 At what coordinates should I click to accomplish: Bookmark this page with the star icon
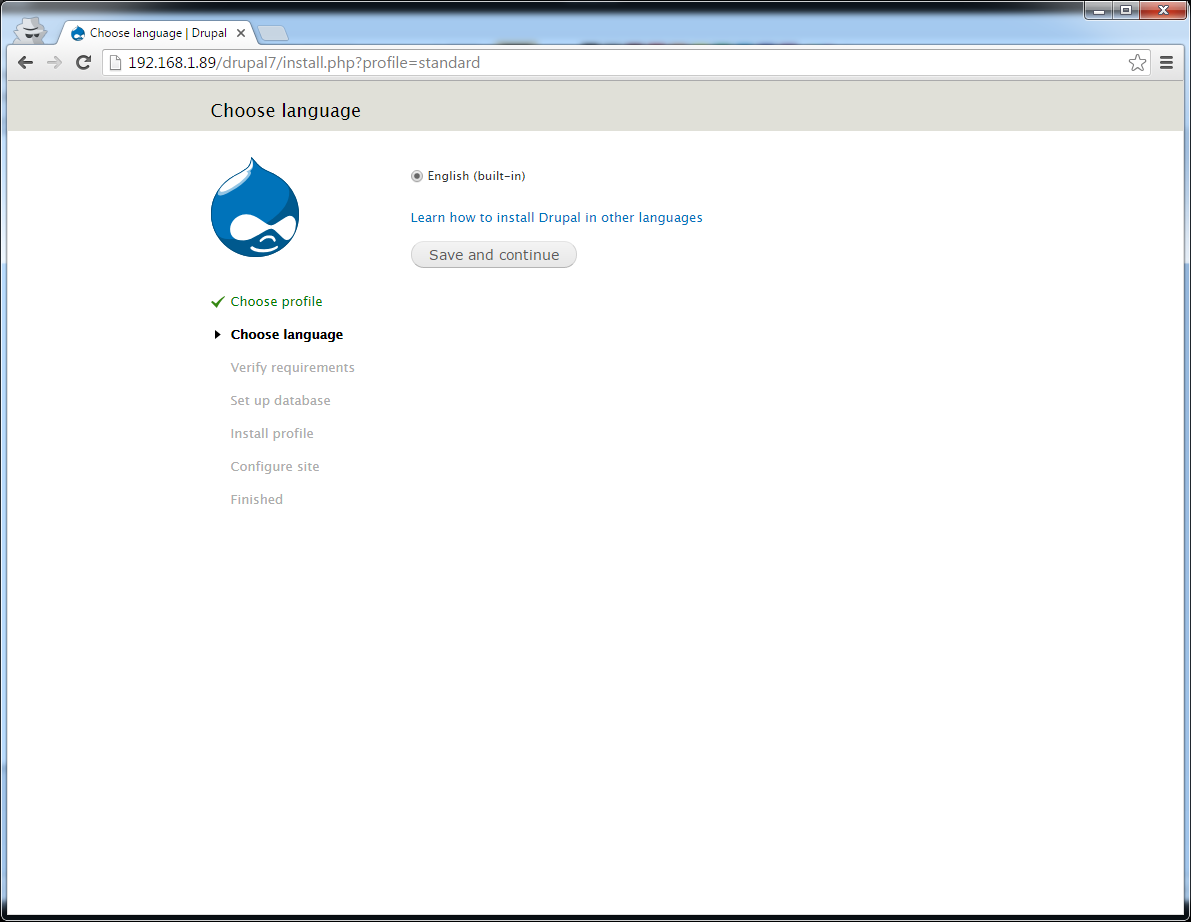1137,63
